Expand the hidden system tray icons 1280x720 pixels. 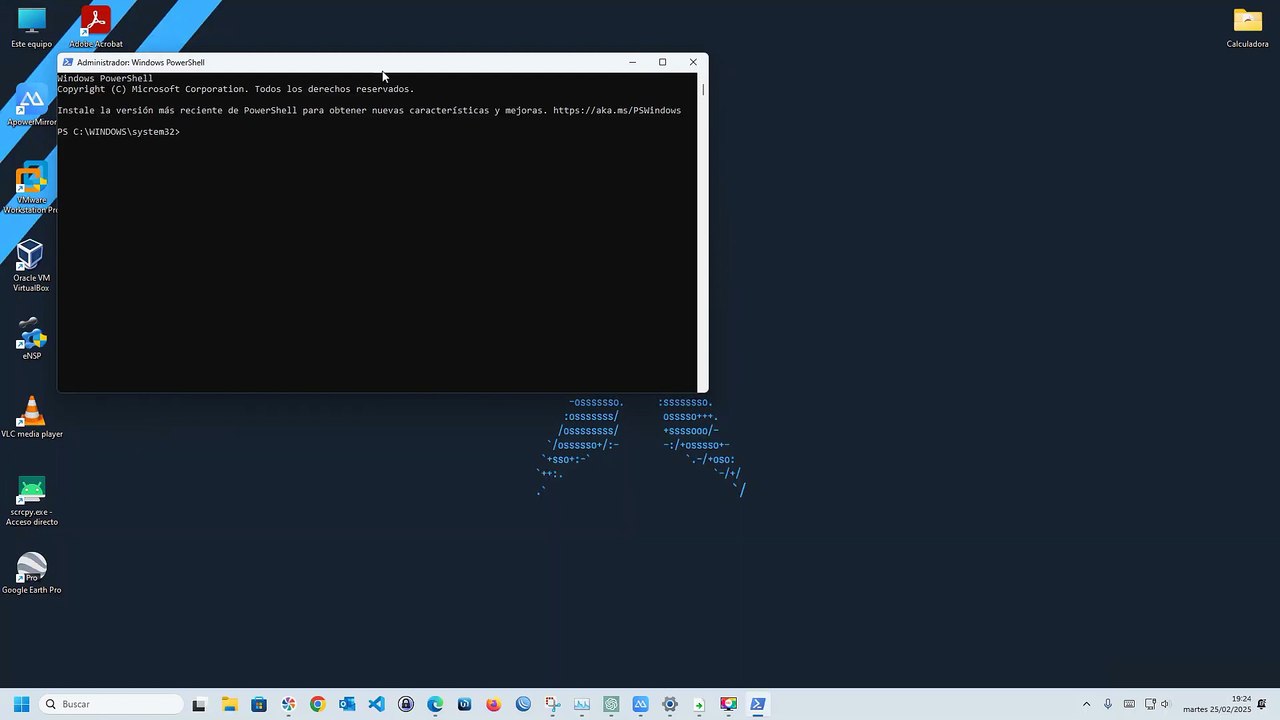coord(1086,704)
